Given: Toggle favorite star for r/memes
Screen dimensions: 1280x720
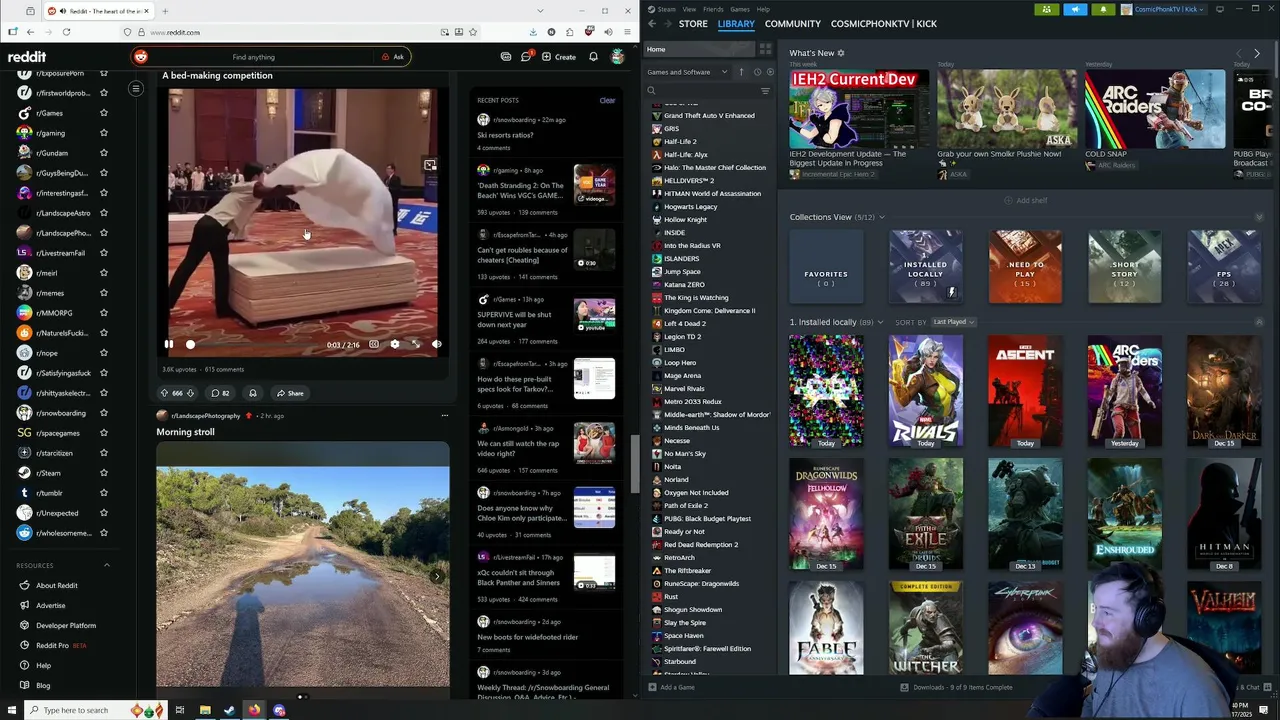Looking at the screenshot, I should [x=103, y=293].
